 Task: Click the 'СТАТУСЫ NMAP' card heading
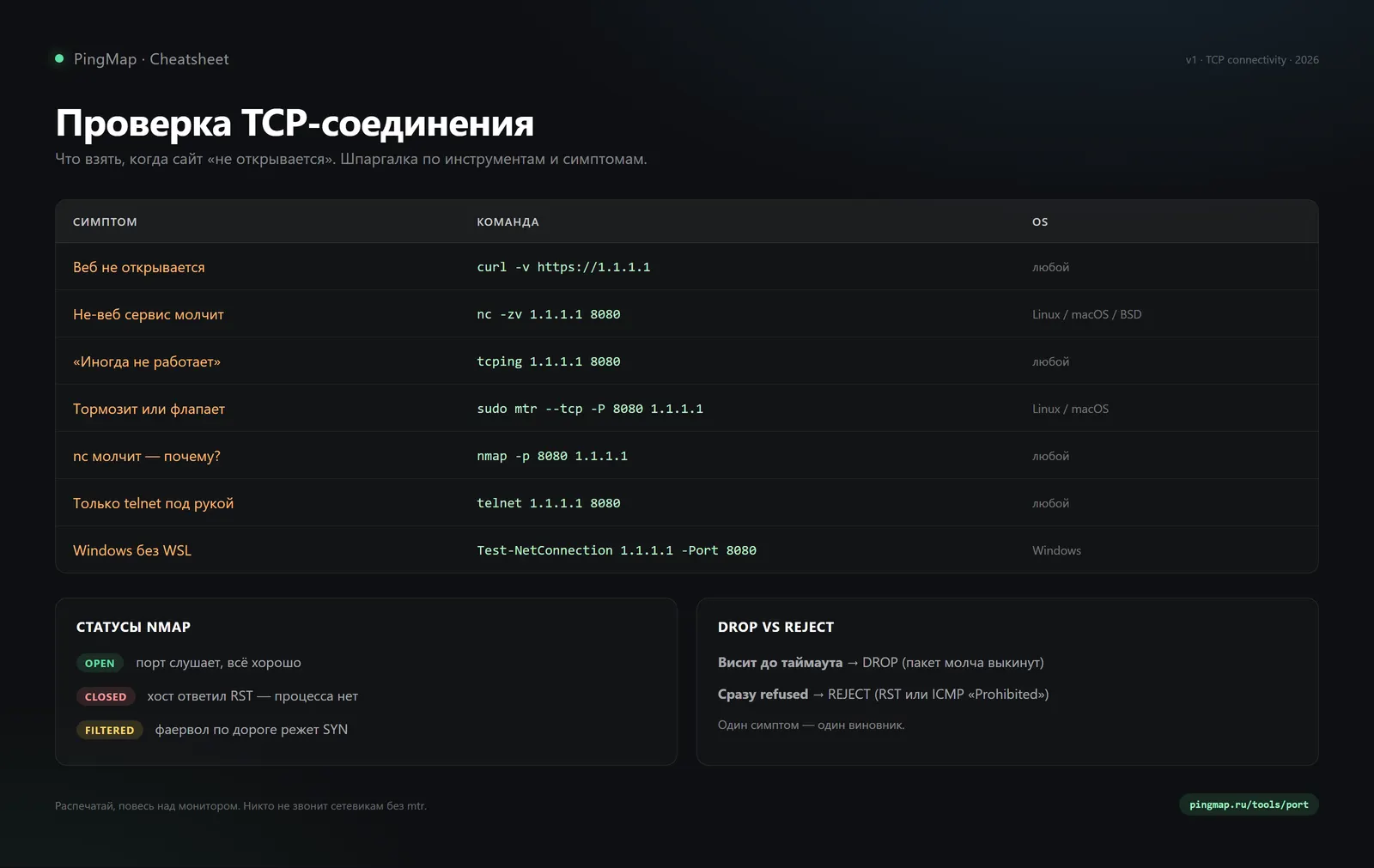133,627
